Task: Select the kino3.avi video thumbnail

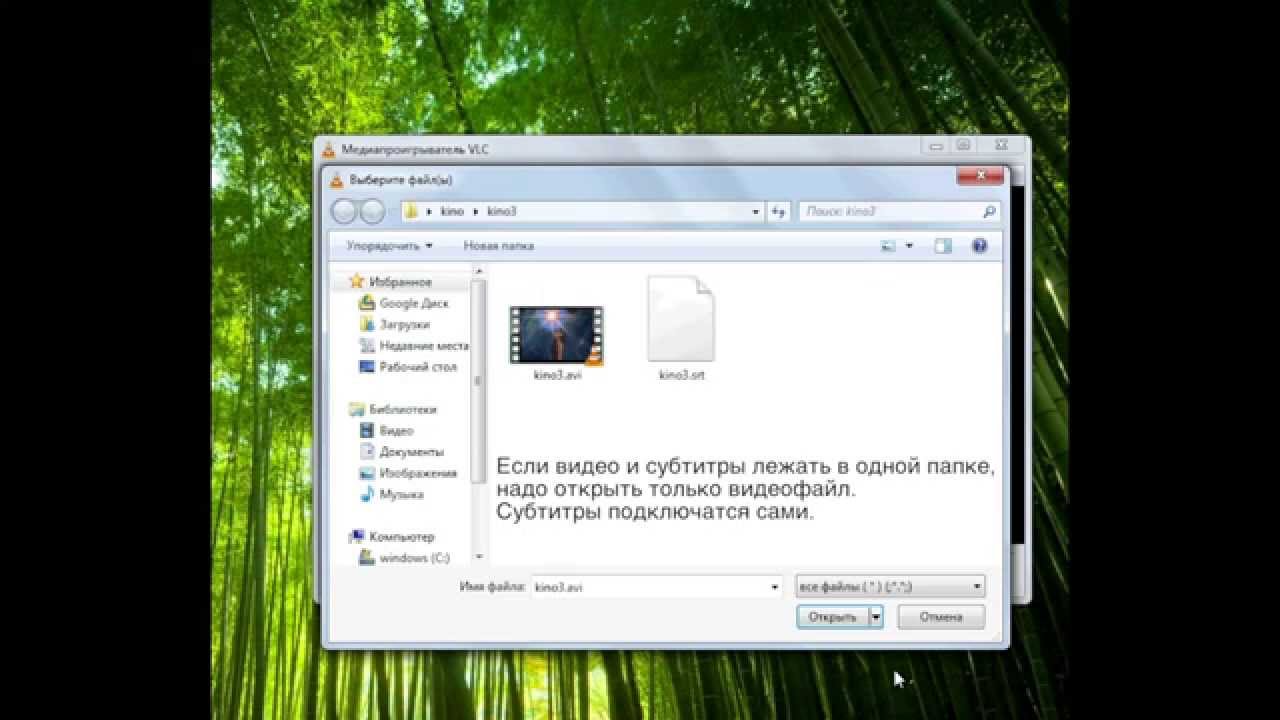Action: 556,335
